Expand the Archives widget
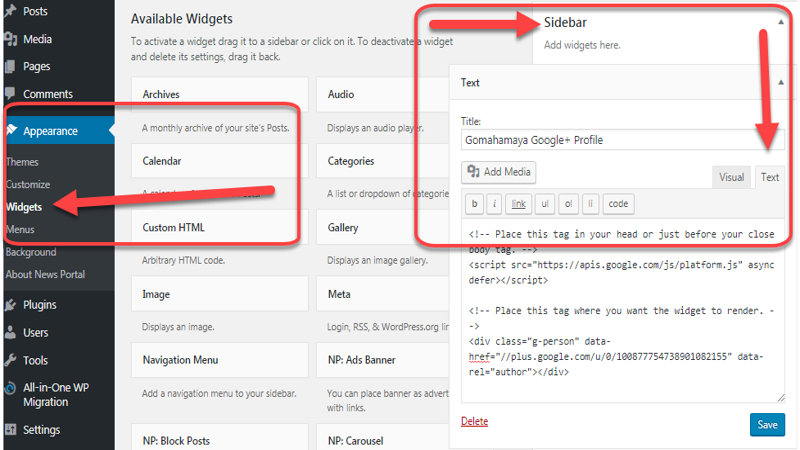This screenshot has width=800, height=450. point(220,94)
